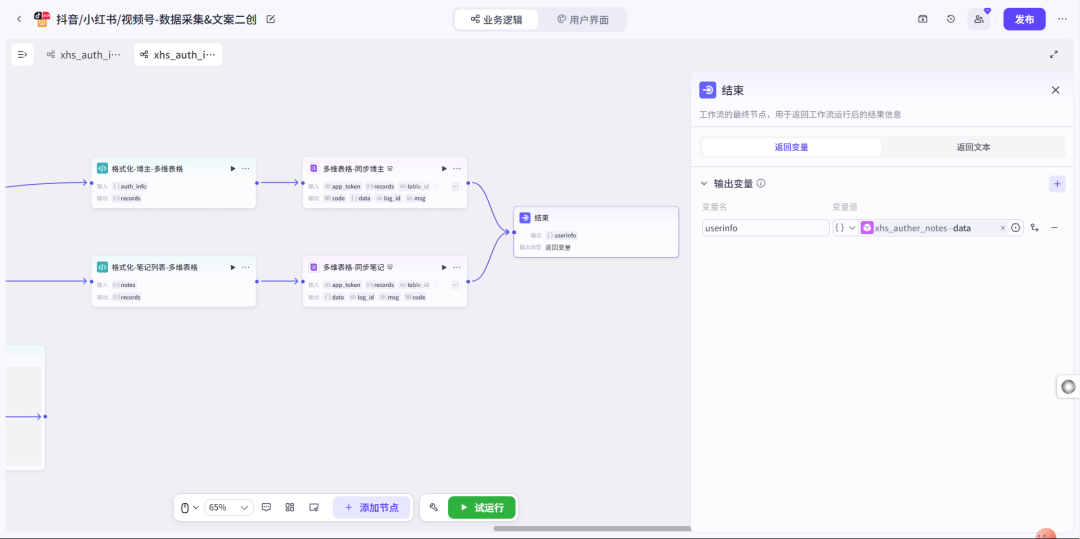
Task: Click the 发布 publish button
Action: [x=1024, y=19]
